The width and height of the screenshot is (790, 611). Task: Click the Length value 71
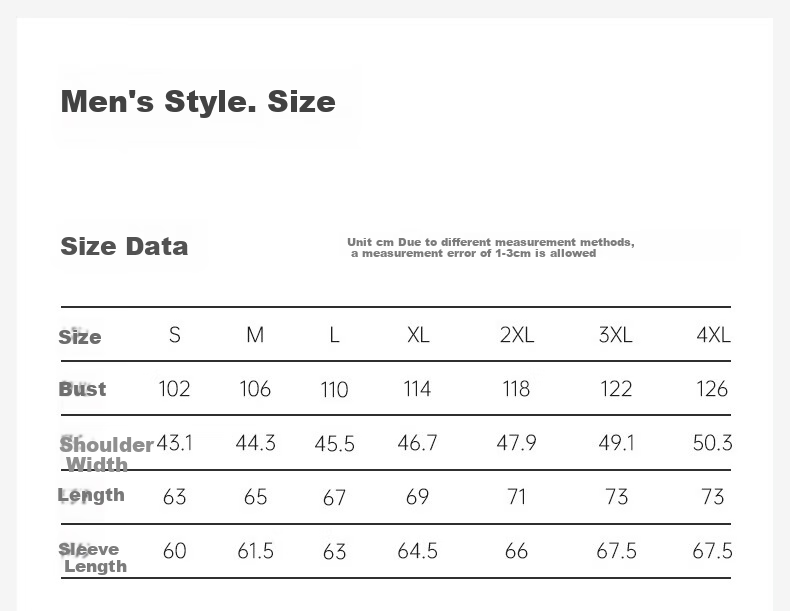516,497
